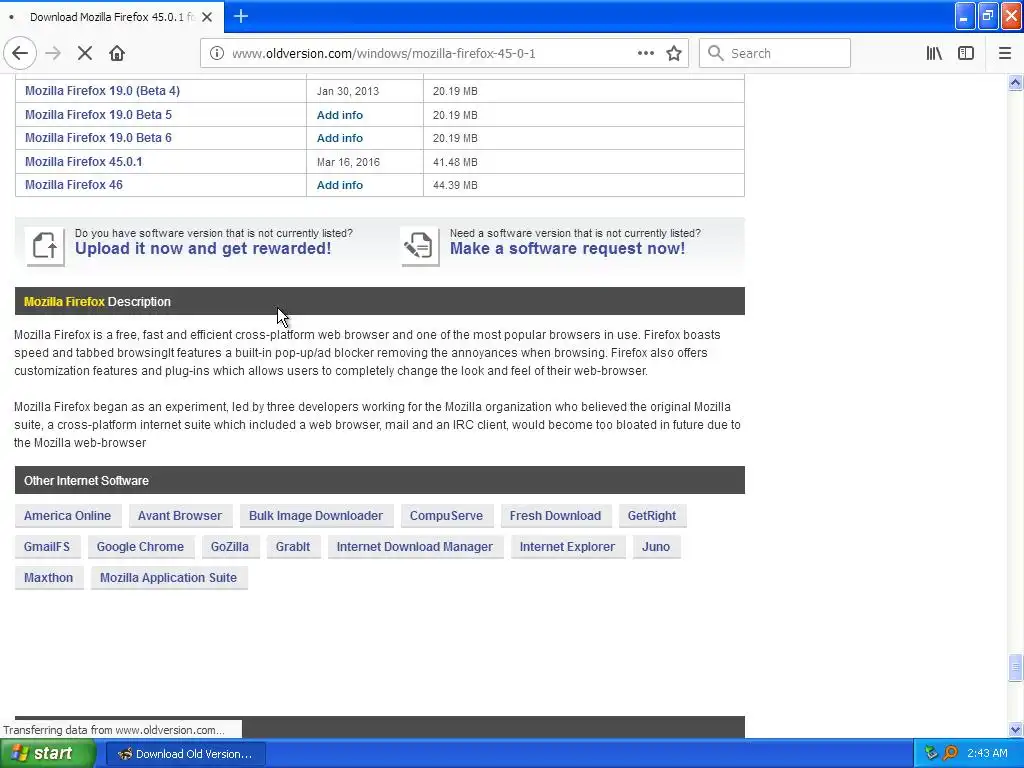The height and width of the screenshot is (768, 1024).
Task: Close the Download Mozilla Firefox tab
Action: coord(207,17)
